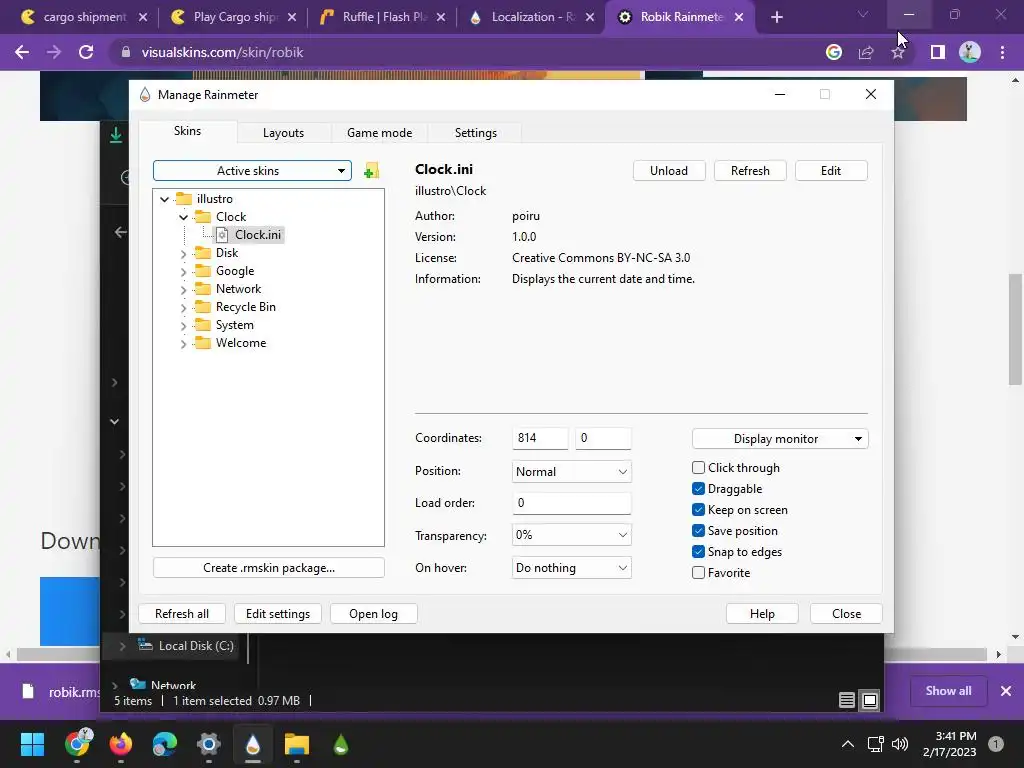The image size is (1024, 768).
Task: Expand the Recycle Bin folder
Action: 184,308
